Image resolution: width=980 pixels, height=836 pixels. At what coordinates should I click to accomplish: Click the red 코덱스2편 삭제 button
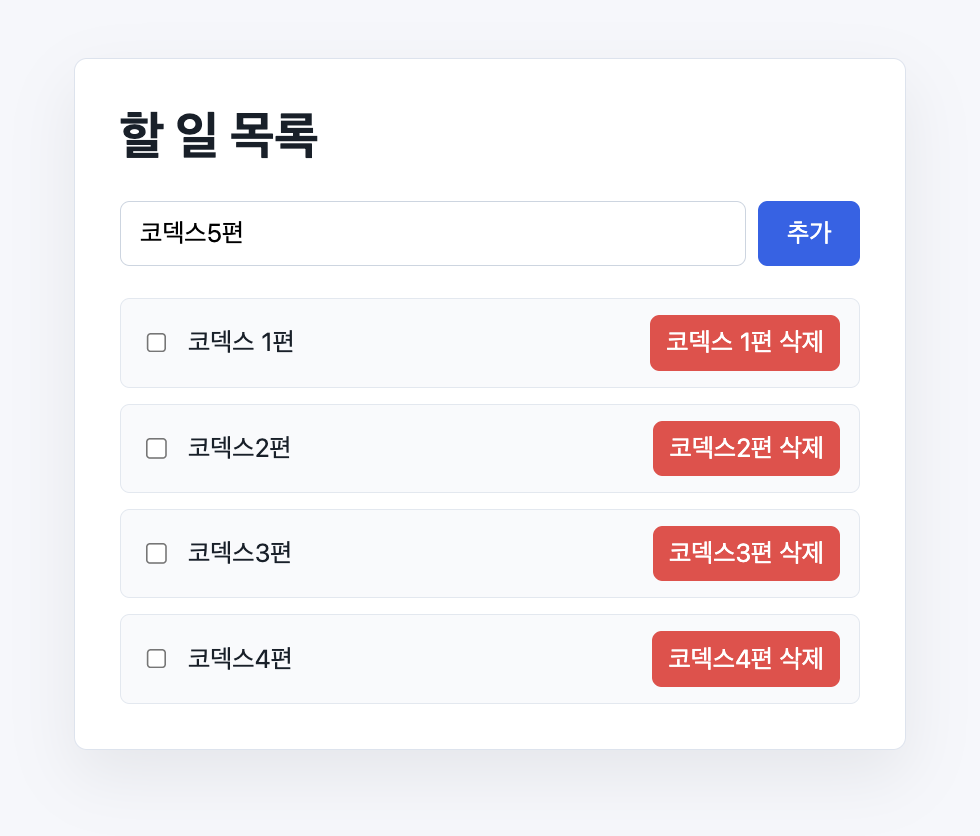pos(746,449)
